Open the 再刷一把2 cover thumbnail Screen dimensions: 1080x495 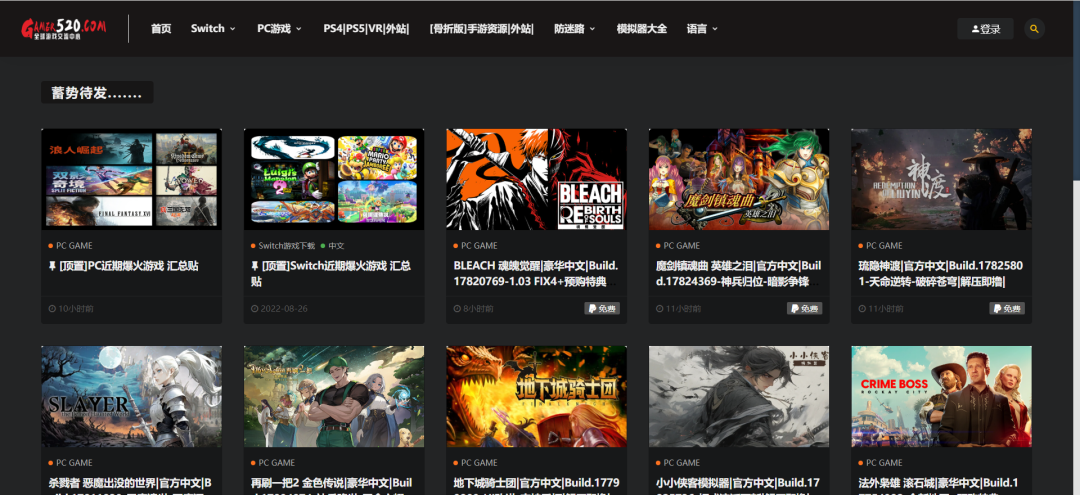tap(334, 397)
